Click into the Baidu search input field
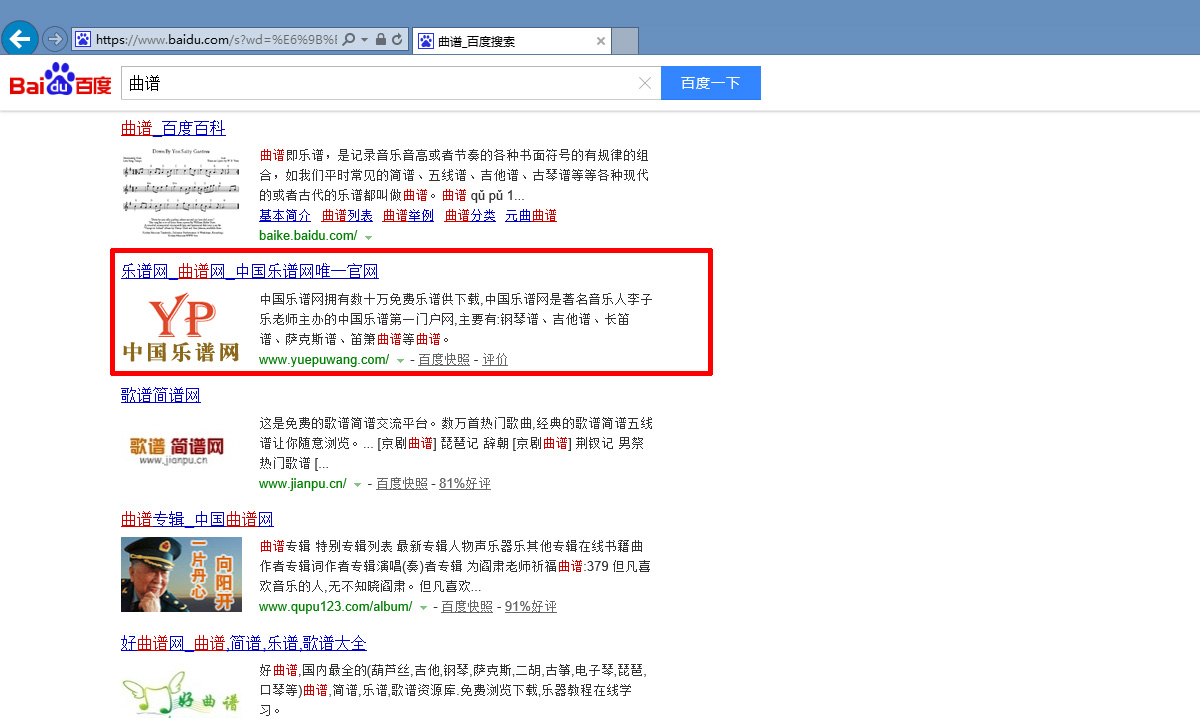This screenshot has height=718, width=1200. pyautogui.click(x=380, y=83)
